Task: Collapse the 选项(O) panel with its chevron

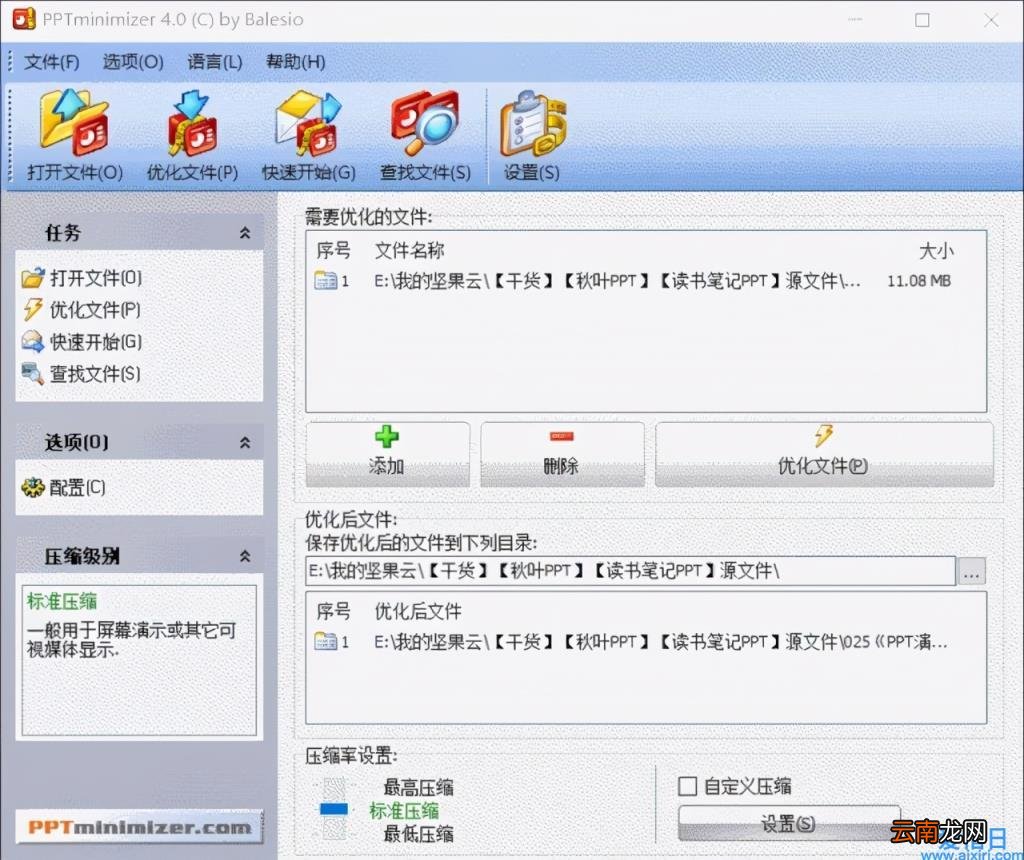Action: (245, 442)
